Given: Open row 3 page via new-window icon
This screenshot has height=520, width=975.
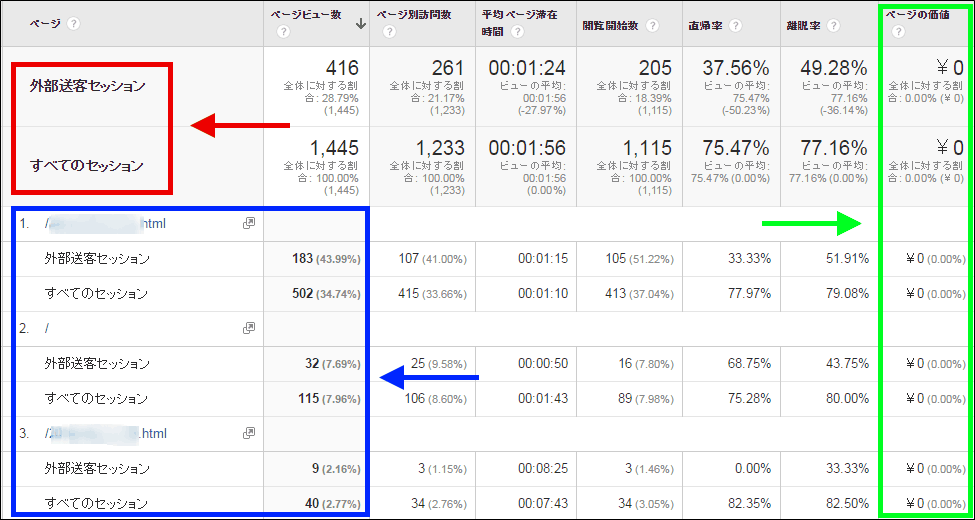Looking at the screenshot, I should click(249, 433).
